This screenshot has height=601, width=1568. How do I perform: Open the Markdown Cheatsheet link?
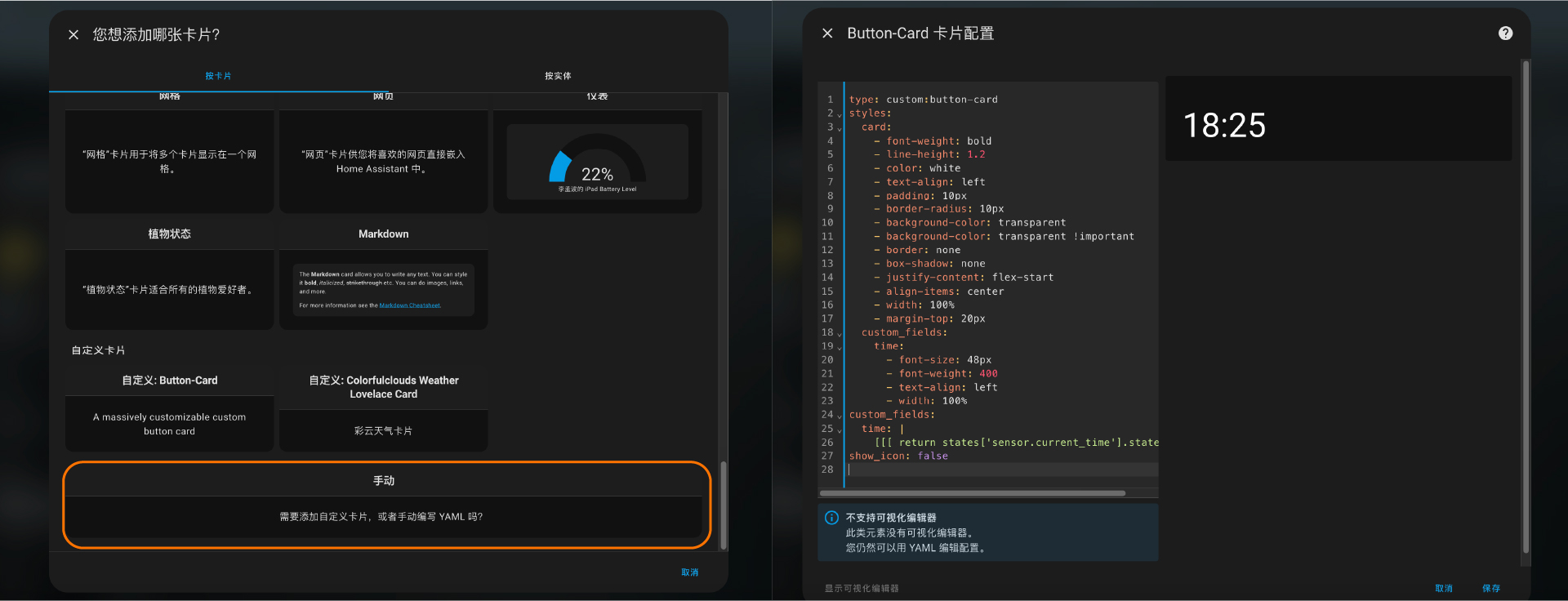410,305
